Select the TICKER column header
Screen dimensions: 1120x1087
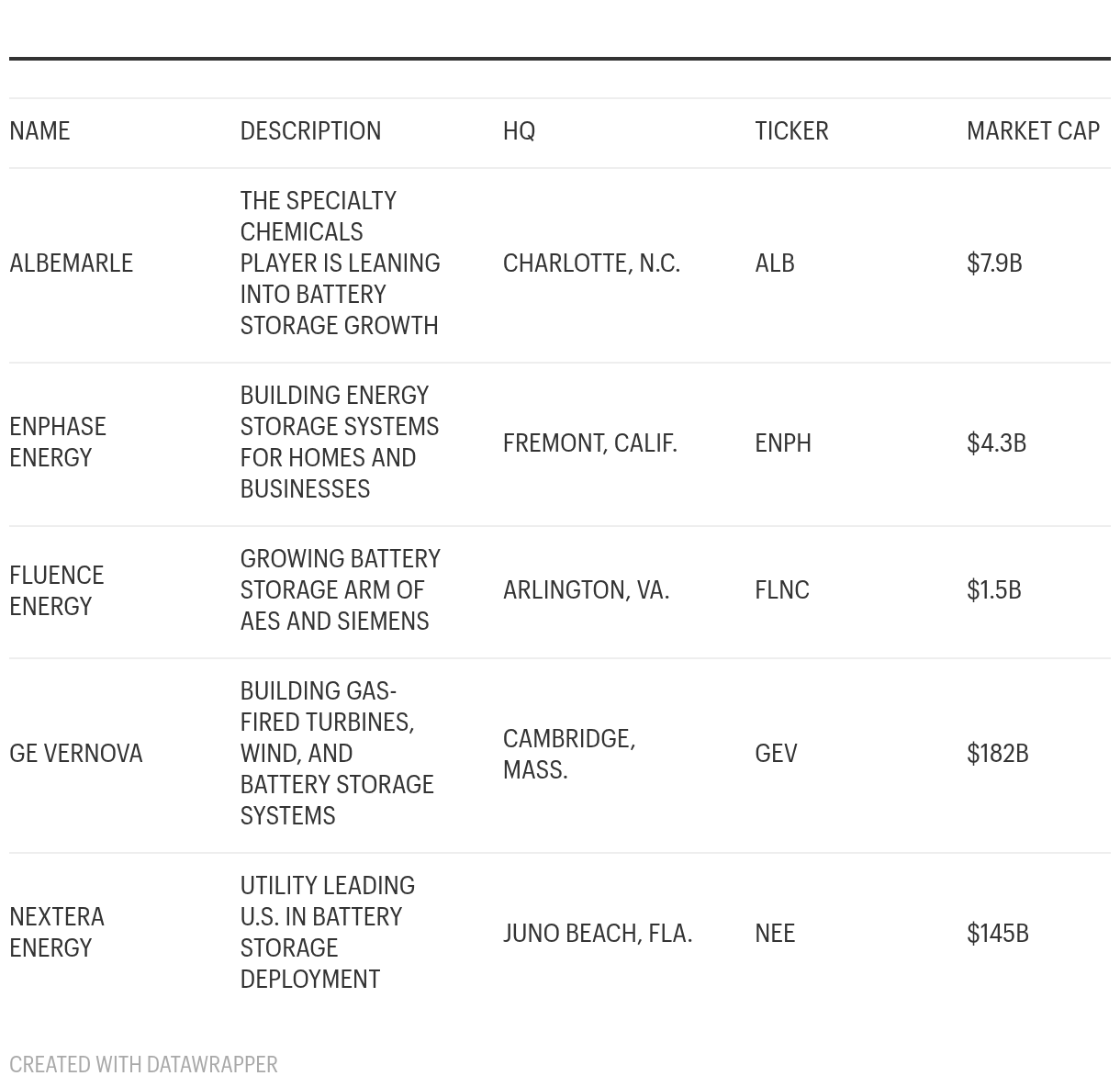coord(791,130)
